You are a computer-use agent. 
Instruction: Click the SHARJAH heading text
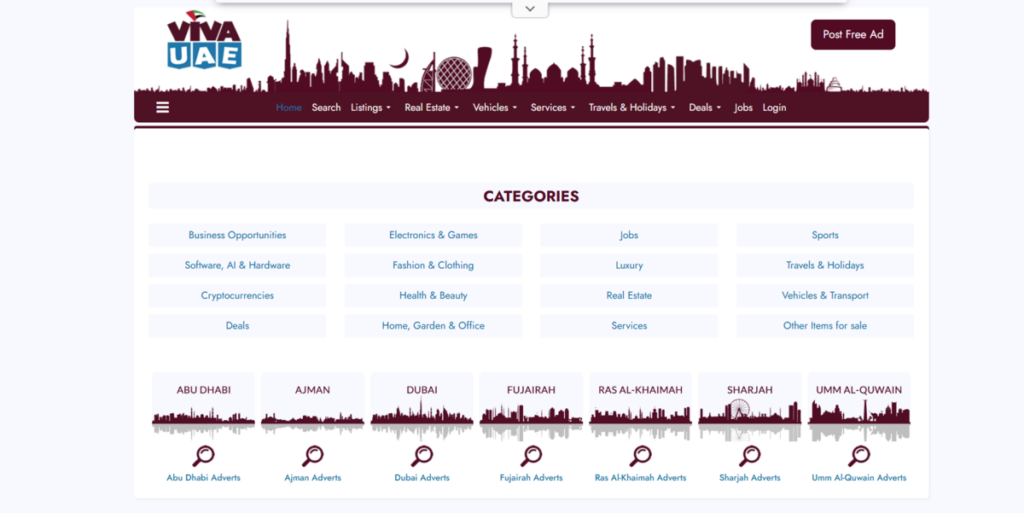coord(750,390)
